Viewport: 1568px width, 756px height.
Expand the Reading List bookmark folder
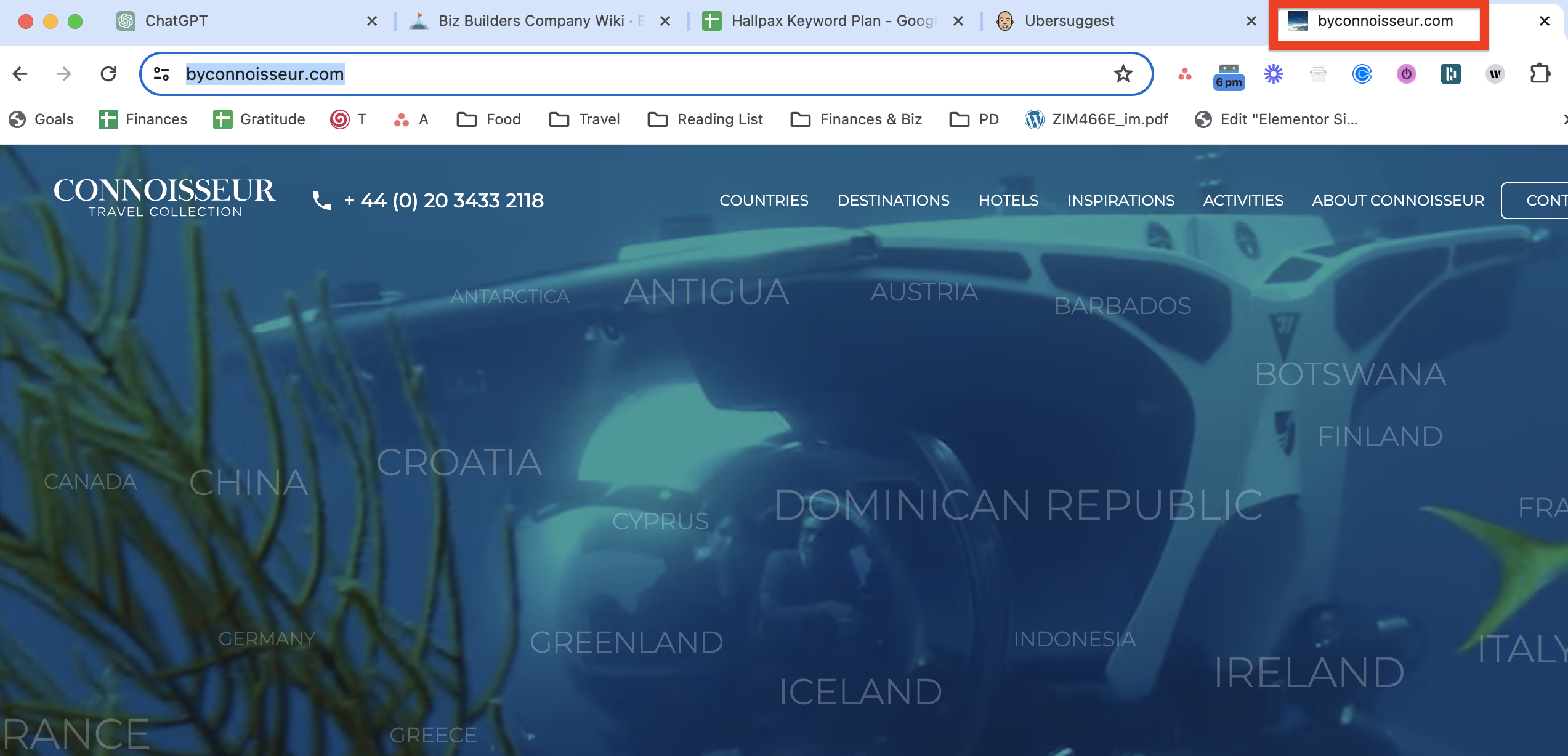[x=706, y=119]
